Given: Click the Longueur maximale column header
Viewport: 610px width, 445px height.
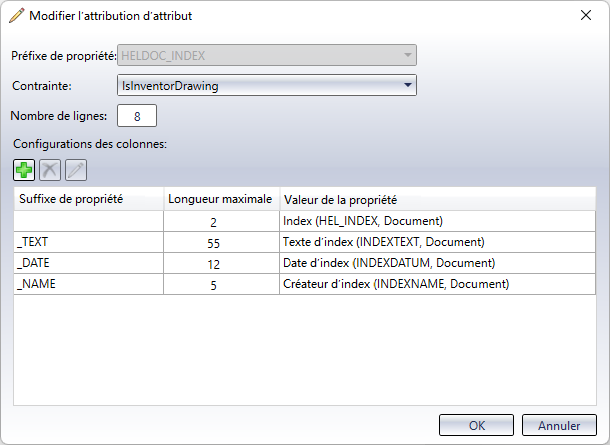Looking at the screenshot, I should click(220, 198).
